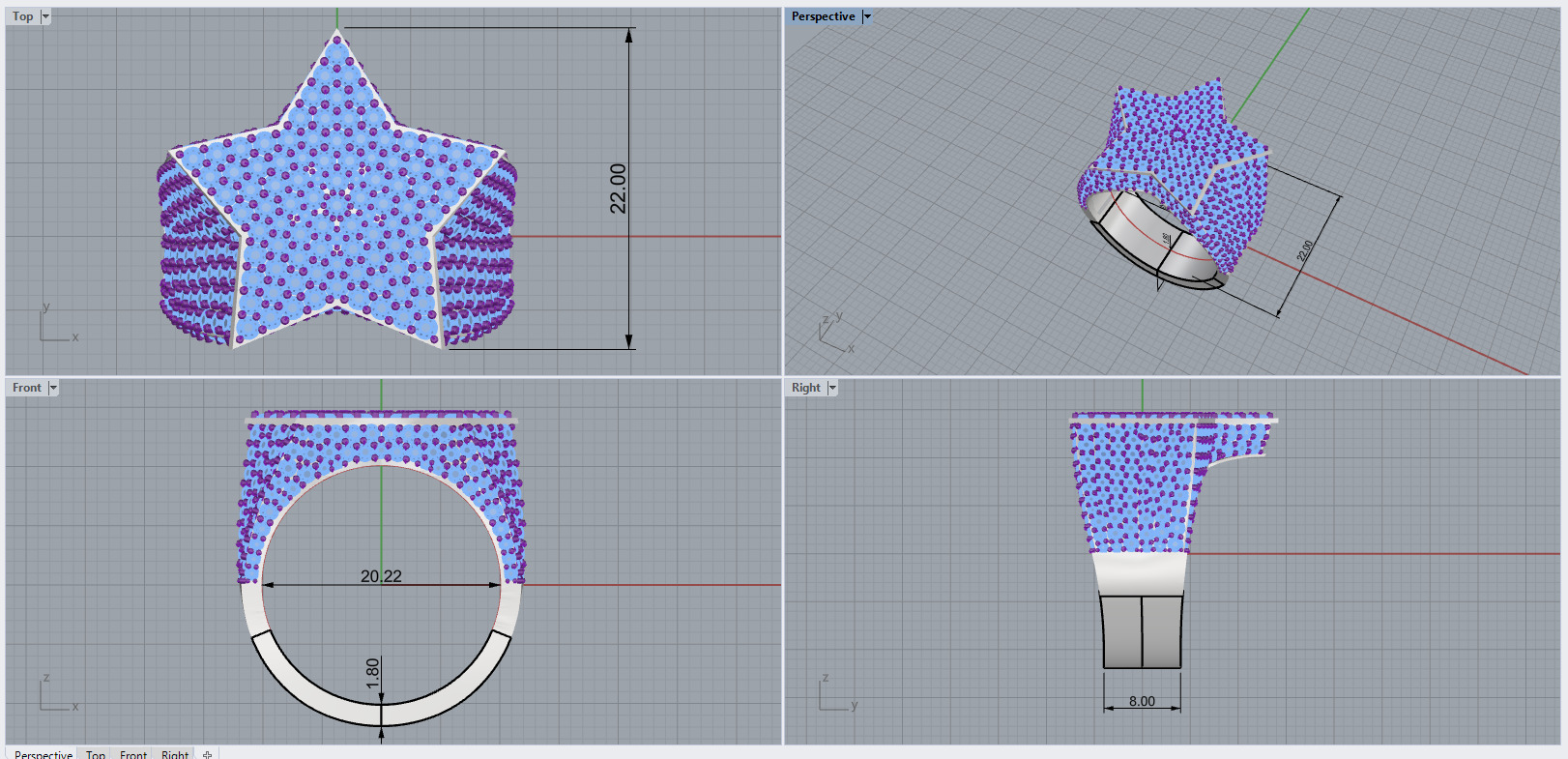1568x759 pixels.
Task: Switch to the Front tab at bottom
Action: (x=133, y=754)
